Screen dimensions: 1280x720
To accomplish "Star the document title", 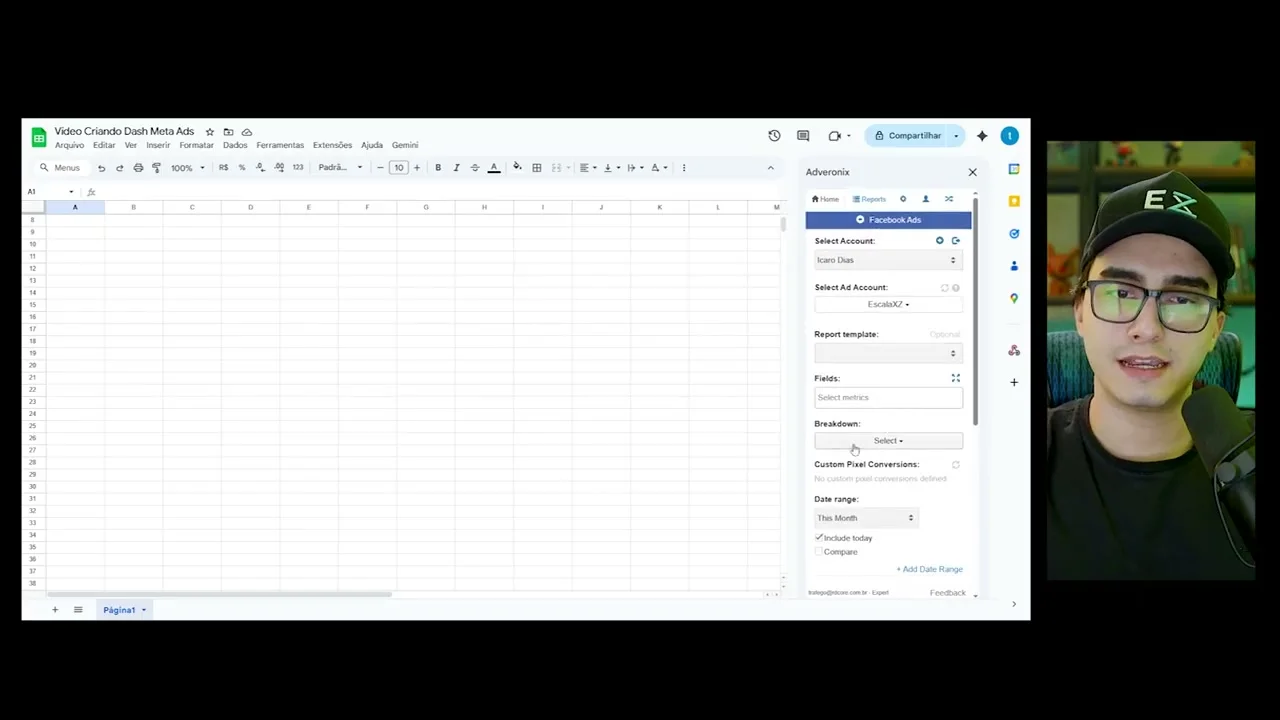I will [210, 132].
